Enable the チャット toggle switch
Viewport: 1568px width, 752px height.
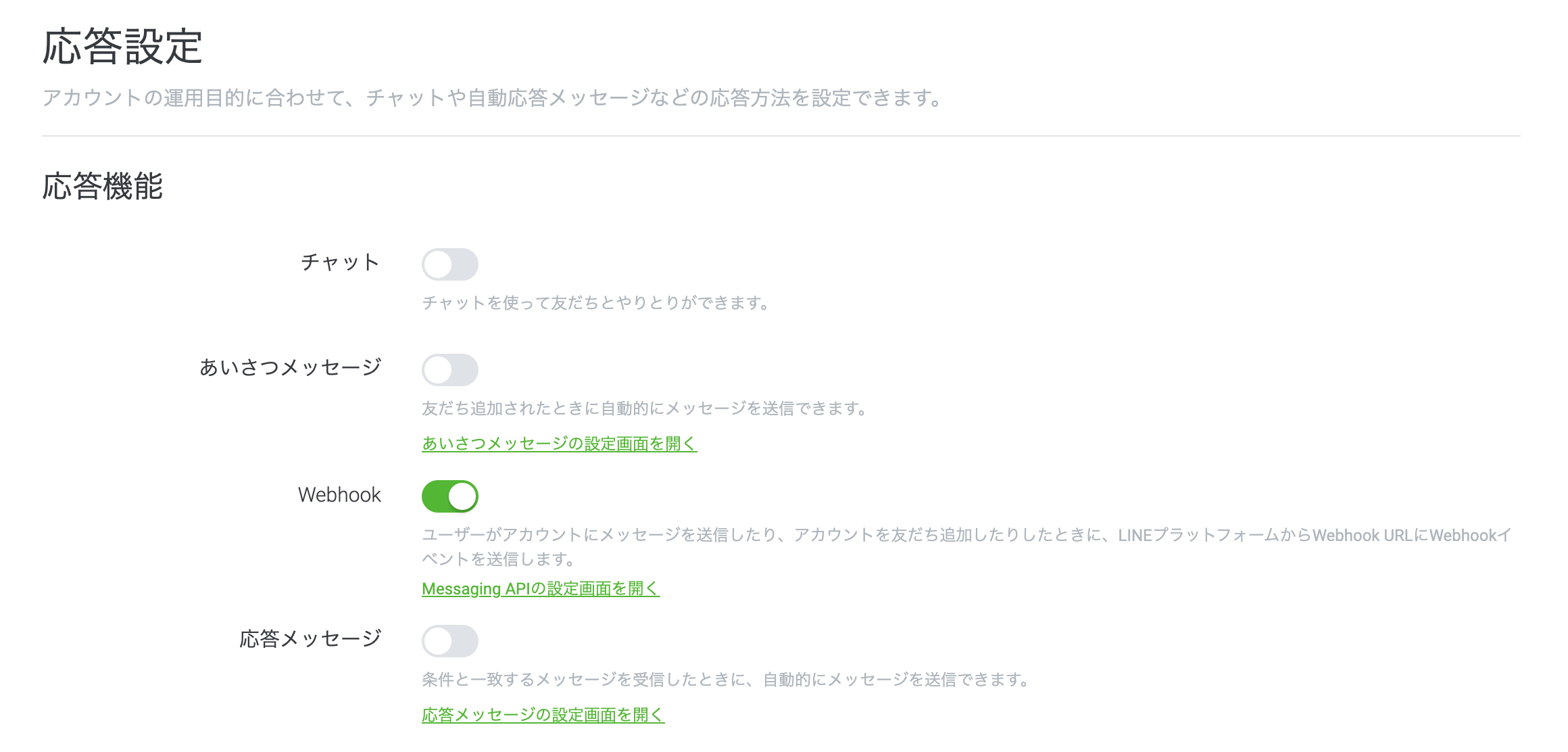450,264
